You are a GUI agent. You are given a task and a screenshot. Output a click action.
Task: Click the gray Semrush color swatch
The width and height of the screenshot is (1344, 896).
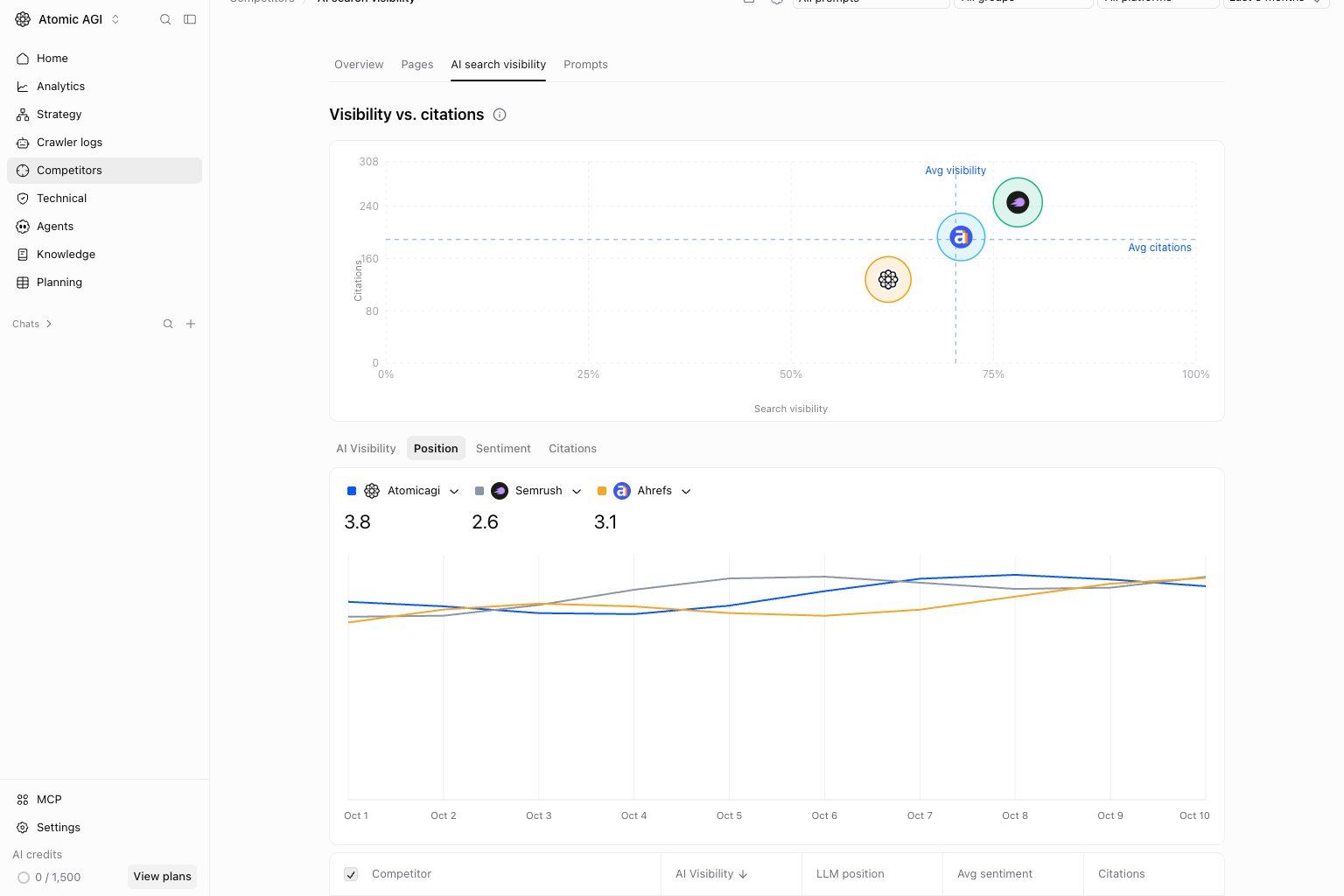point(479,491)
